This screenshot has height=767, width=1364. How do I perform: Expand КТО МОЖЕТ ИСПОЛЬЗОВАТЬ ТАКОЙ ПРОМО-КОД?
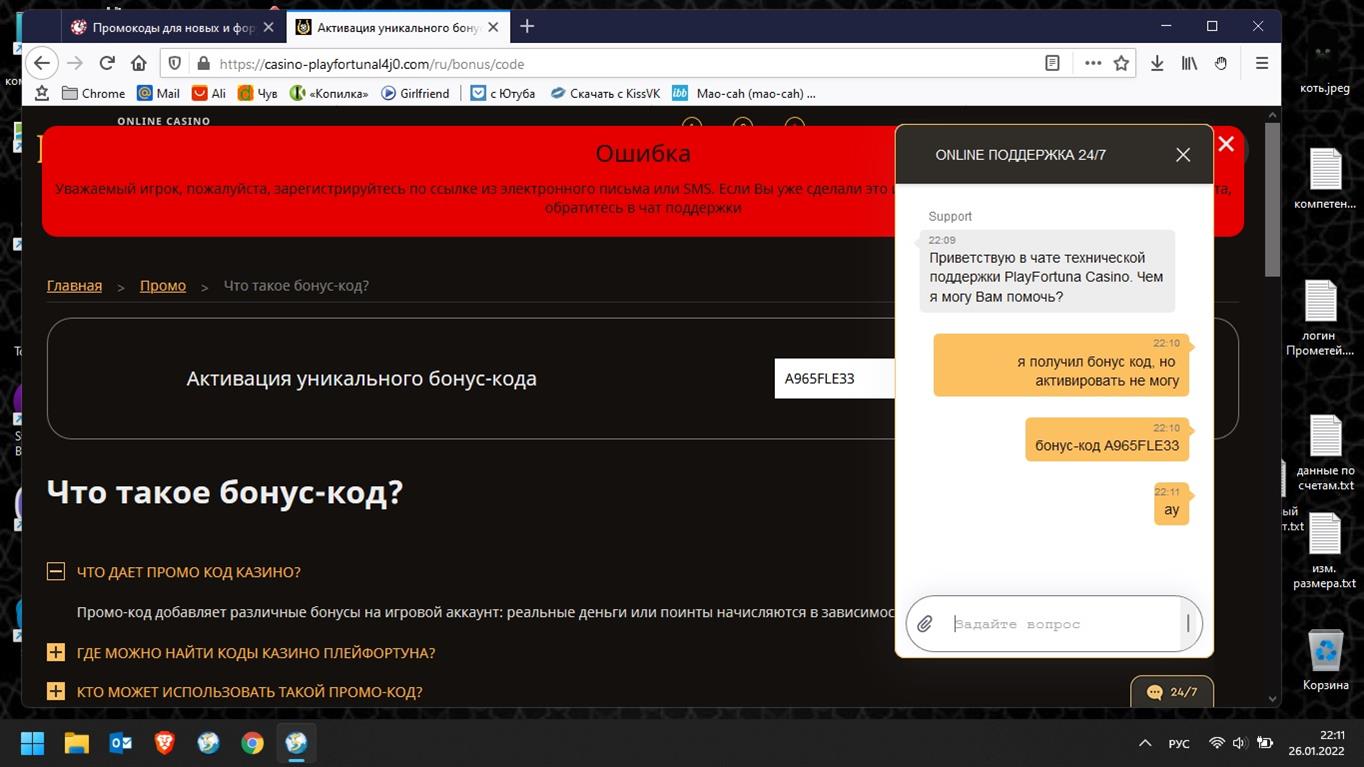[x=56, y=691]
